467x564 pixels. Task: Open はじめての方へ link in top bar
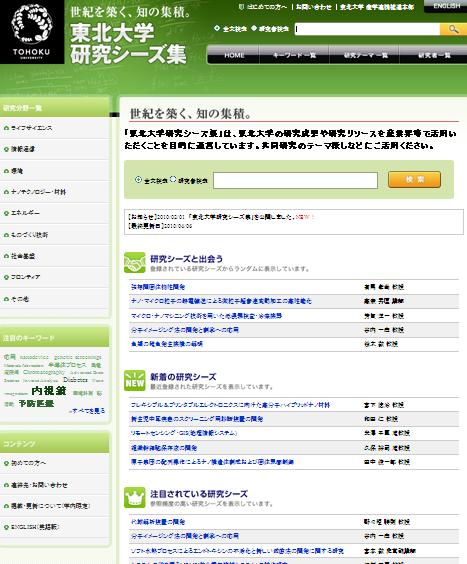[x=267, y=7]
